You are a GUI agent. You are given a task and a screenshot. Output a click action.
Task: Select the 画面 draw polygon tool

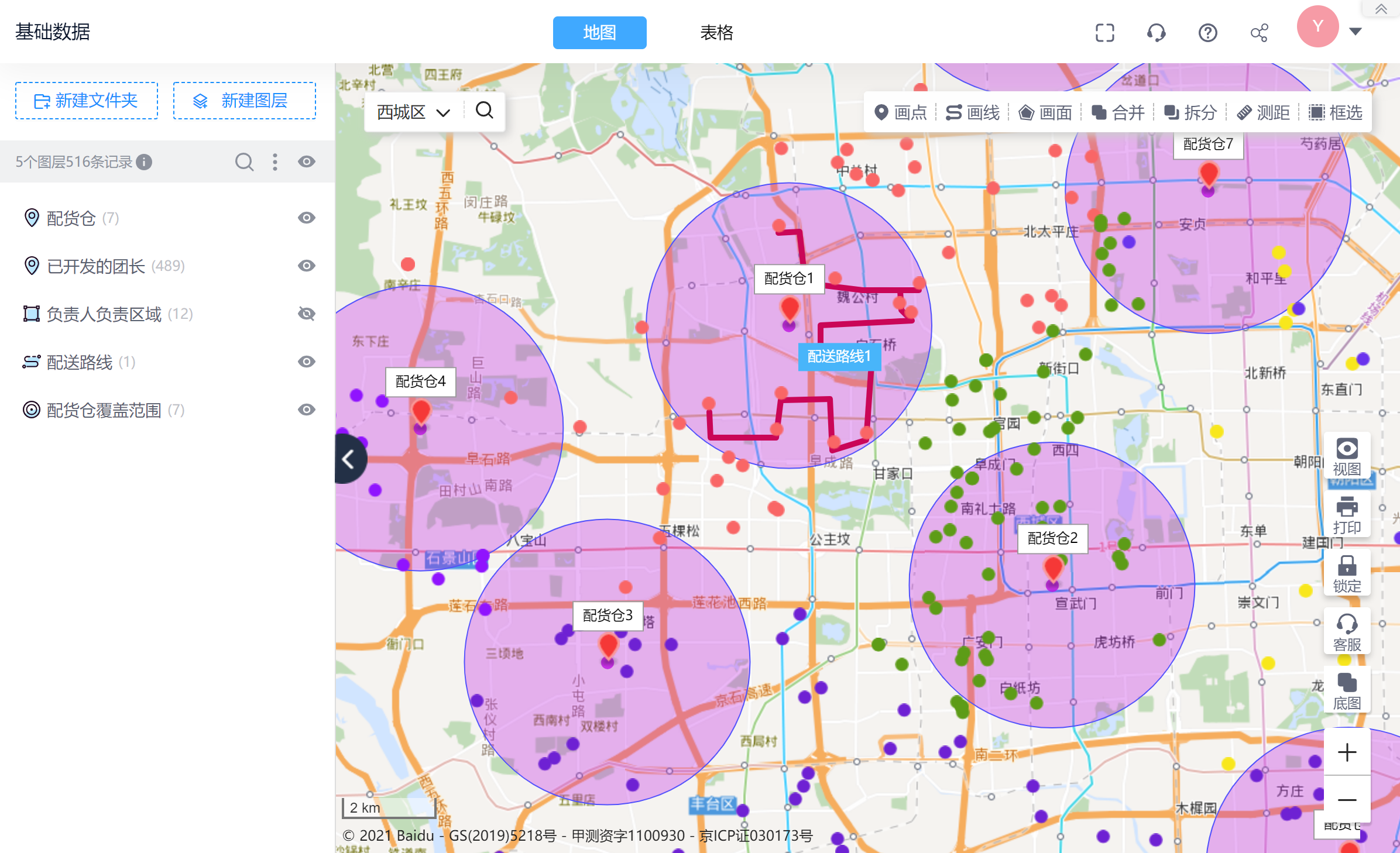pyautogui.click(x=1046, y=112)
